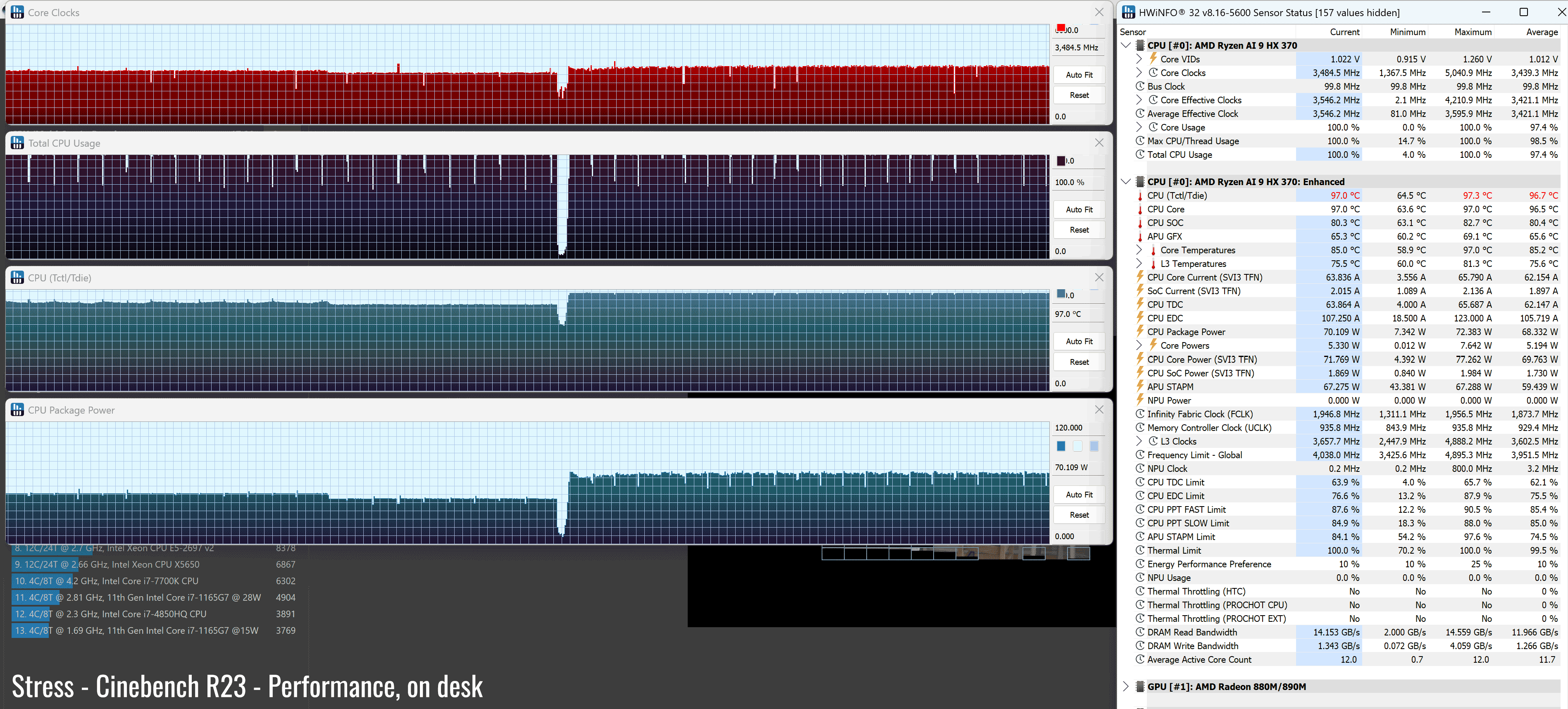
Task: Click the dark blue swatch in CPU Package Power graph
Action: point(1061,446)
